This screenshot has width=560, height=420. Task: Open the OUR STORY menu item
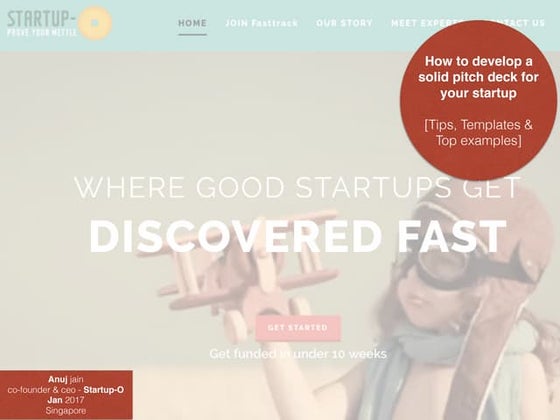tap(344, 23)
